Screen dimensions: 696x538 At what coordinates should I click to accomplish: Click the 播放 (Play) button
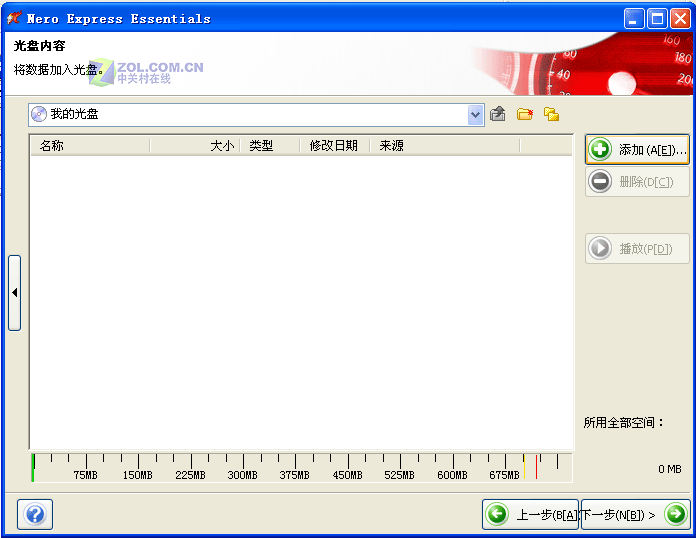click(x=637, y=249)
